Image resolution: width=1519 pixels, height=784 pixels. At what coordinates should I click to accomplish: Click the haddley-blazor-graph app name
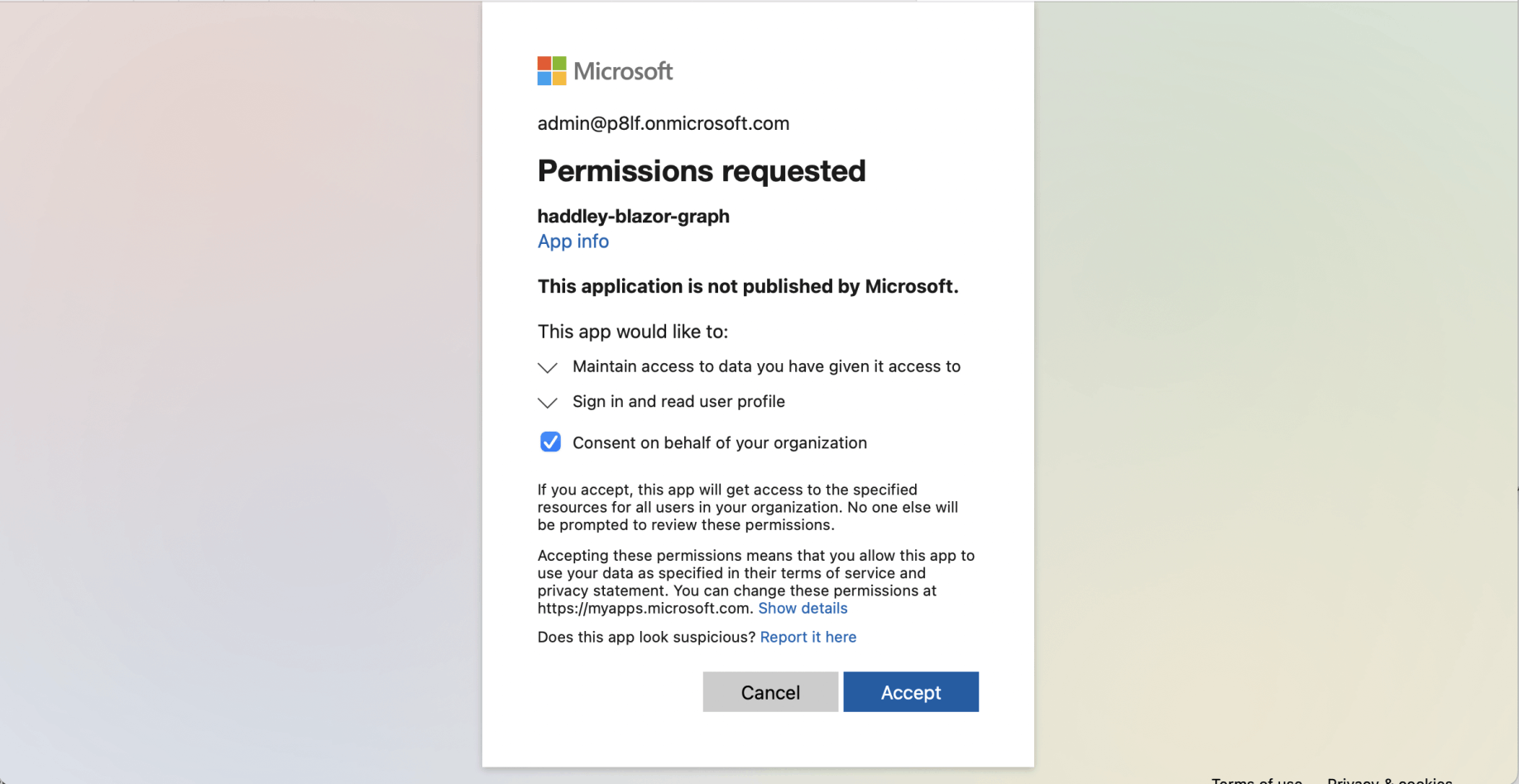[634, 217]
